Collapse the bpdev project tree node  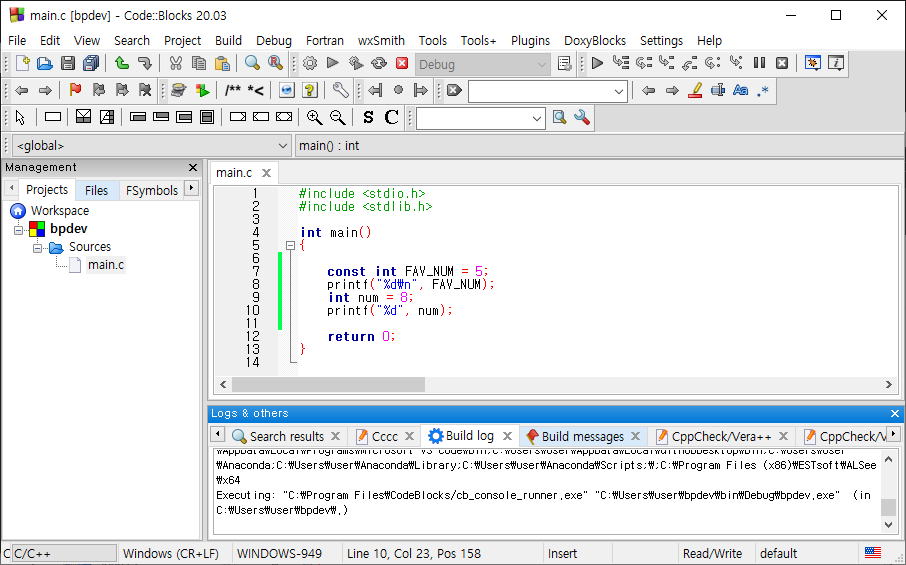(19, 230)
